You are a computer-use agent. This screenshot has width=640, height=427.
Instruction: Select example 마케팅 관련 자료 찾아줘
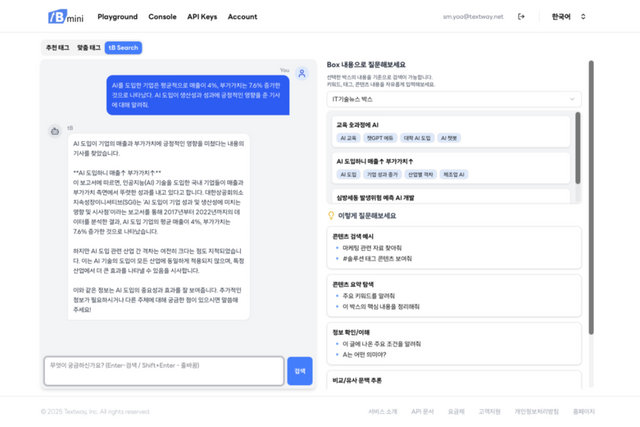tap(372, 248)
